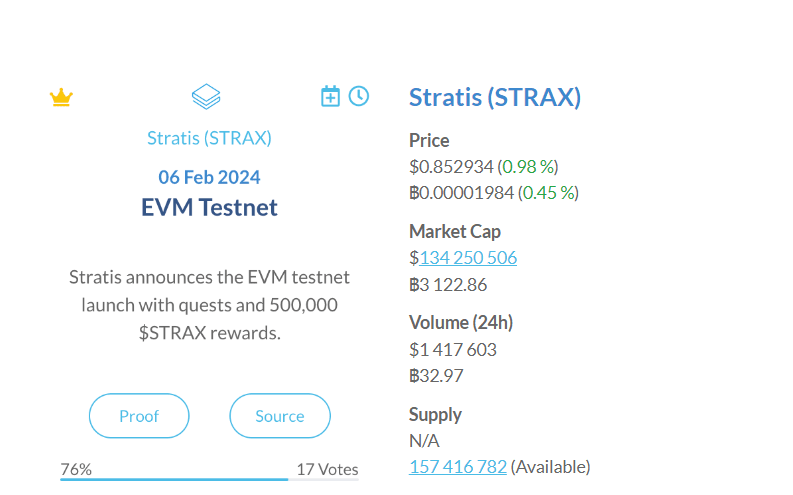Click the clock reminder icon
Screen dimensions: 793x495
click(359, 96)
